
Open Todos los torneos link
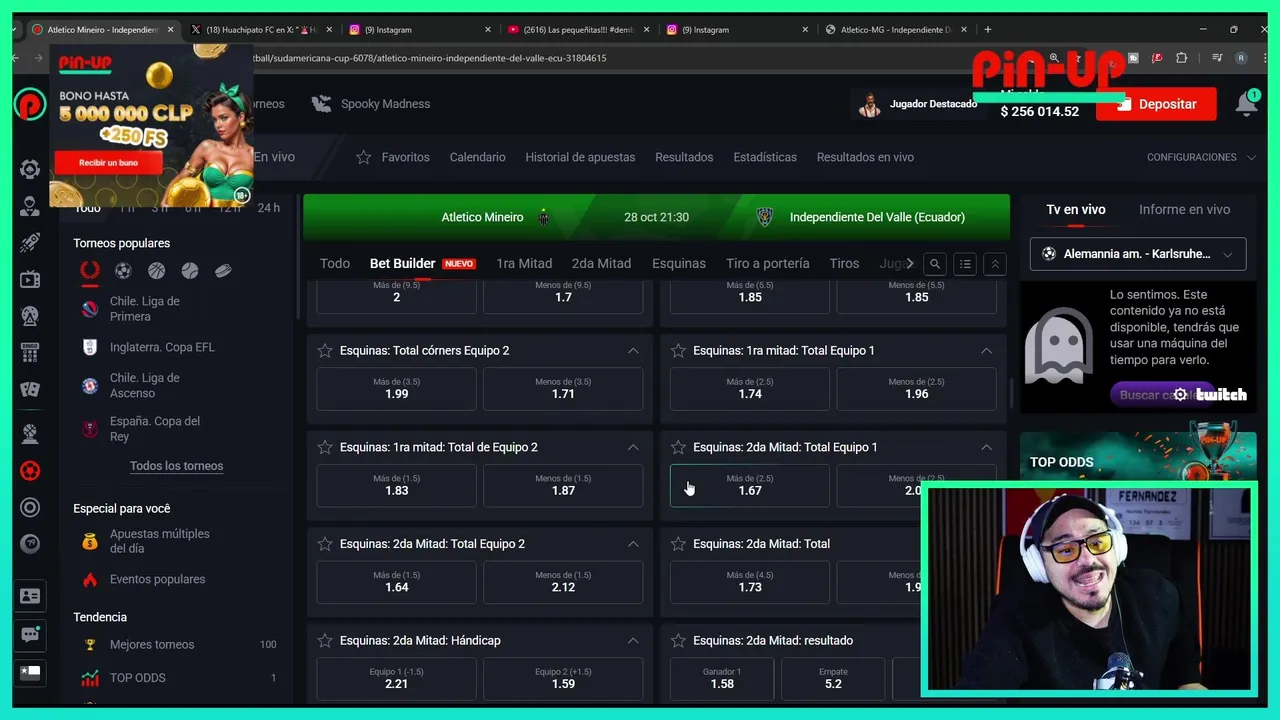click(x=176, y=466)
